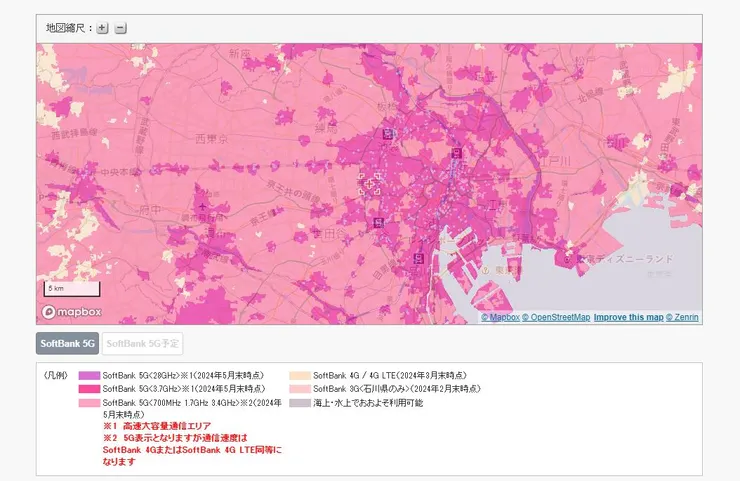Click the 5 km scale bar
The height and width of the screenshot is (481, 740).
[x=72, y=289]
